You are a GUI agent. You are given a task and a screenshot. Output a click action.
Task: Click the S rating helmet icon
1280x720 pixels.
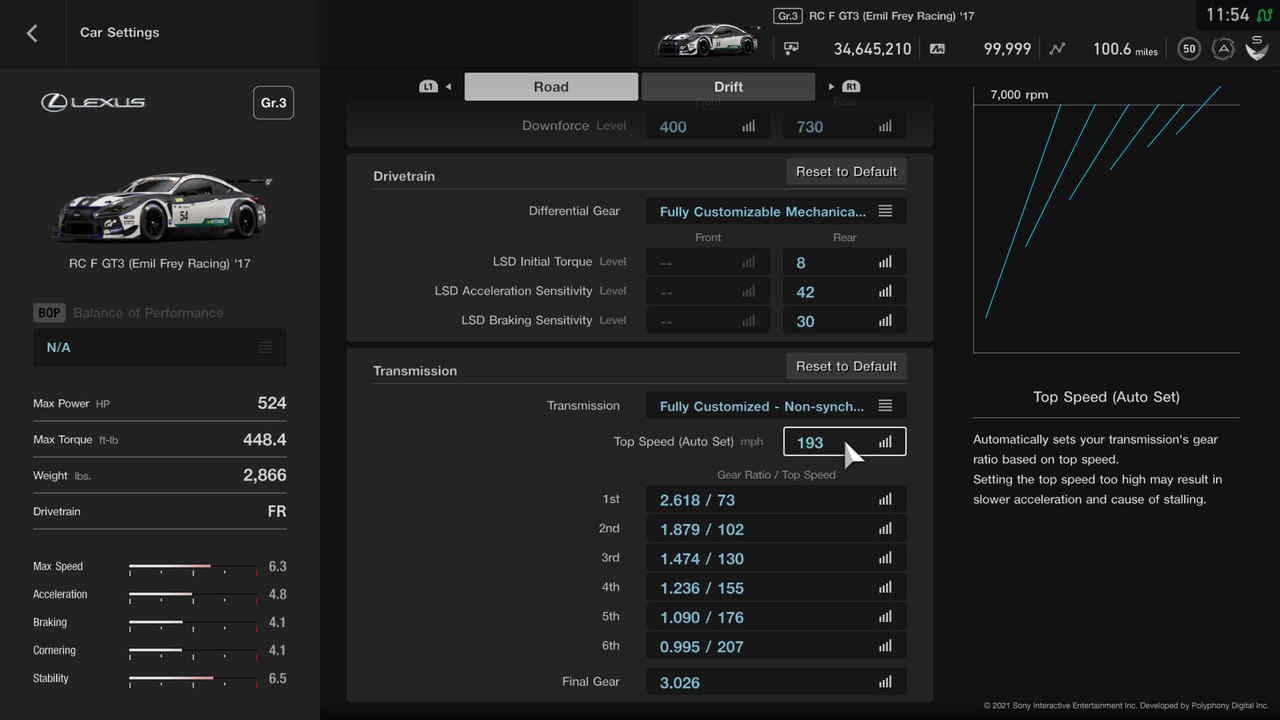click(1257, 47)
